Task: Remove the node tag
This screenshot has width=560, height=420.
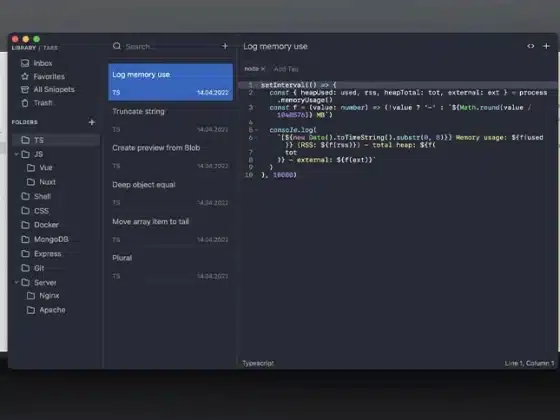Action: point(263,69)
